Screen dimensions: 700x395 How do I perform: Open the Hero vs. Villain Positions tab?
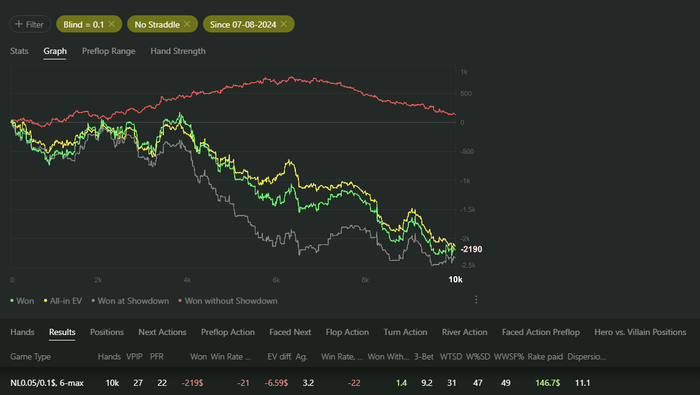point(640,332)
